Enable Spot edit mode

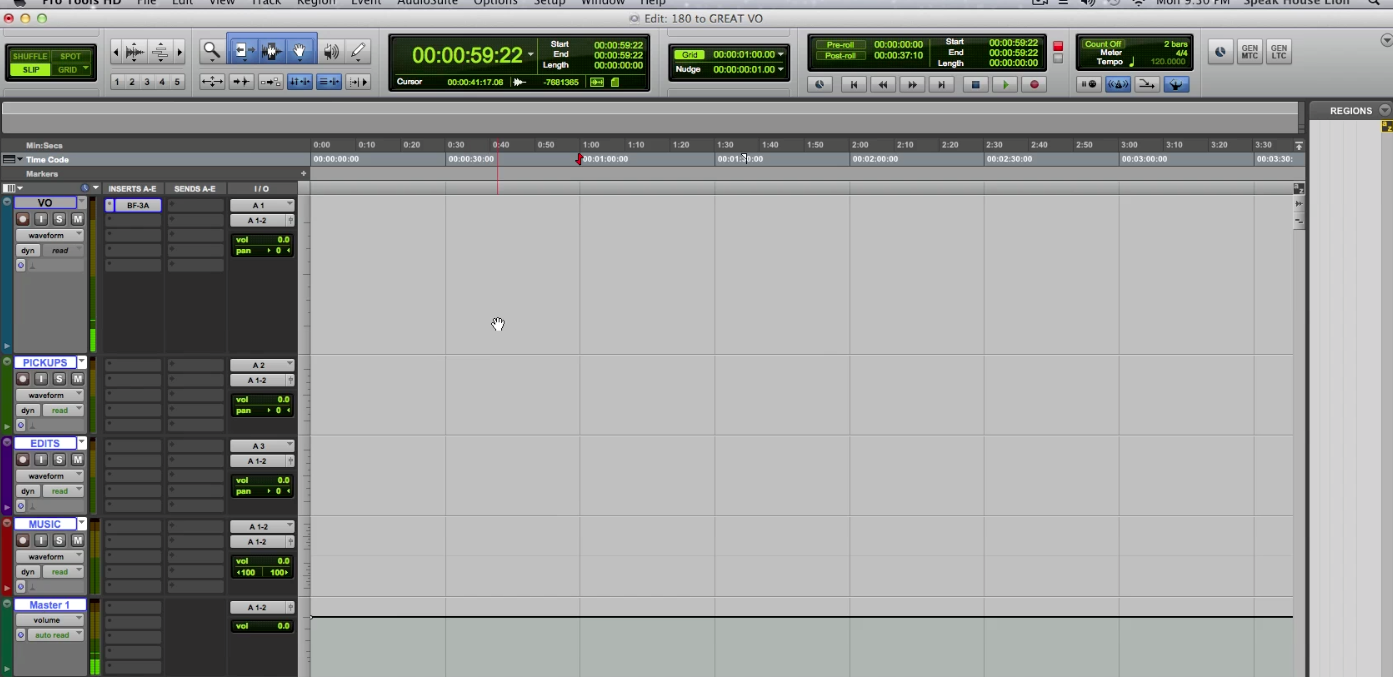[70, 56]
